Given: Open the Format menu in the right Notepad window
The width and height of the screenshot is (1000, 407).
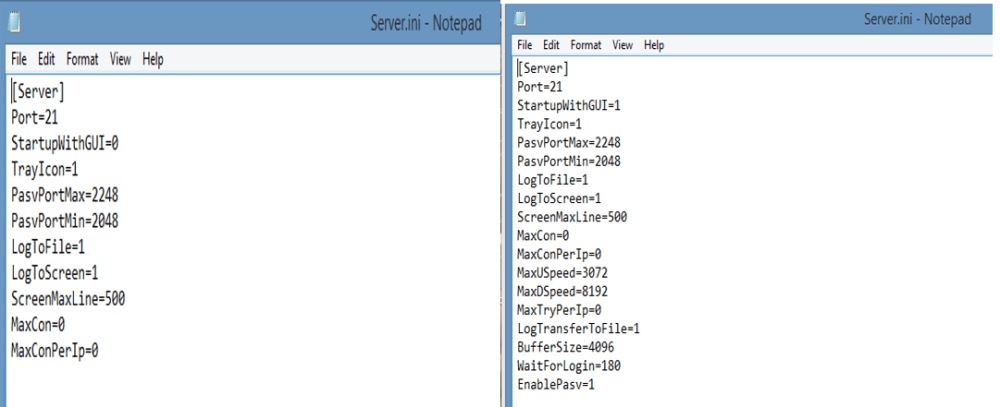Looking at the screenshot, I should click(586, 45).
